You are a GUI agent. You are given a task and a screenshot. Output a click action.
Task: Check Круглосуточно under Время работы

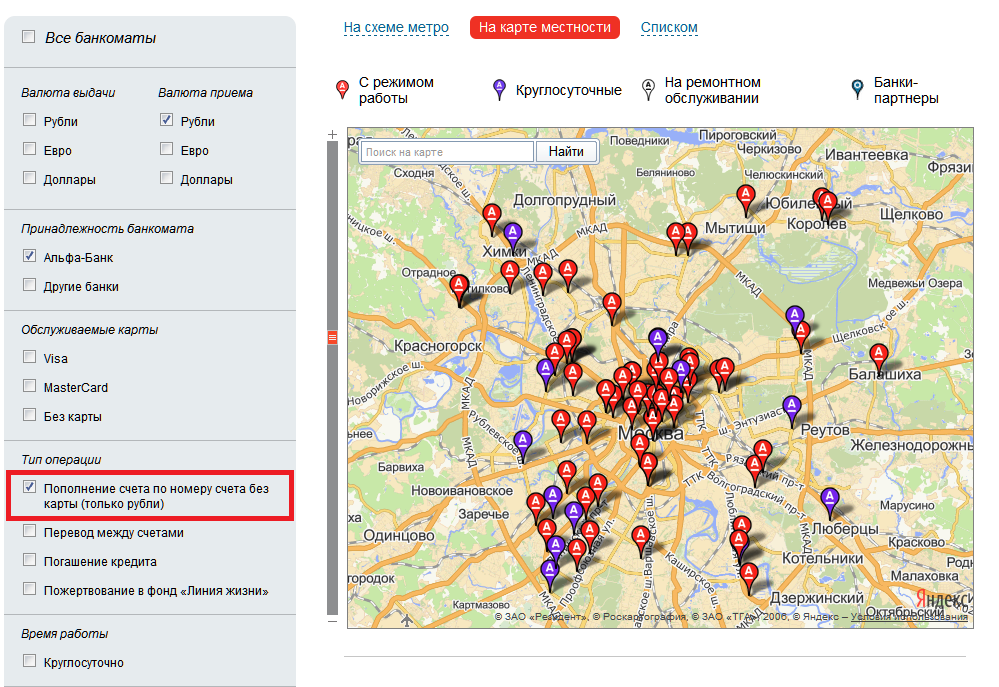(29, 662)
